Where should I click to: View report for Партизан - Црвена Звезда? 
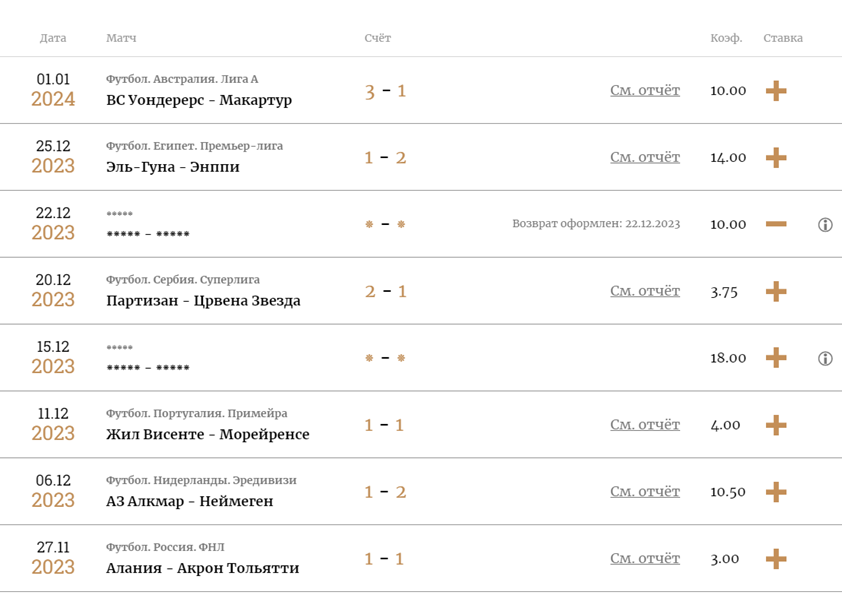[x=645, y=291]
